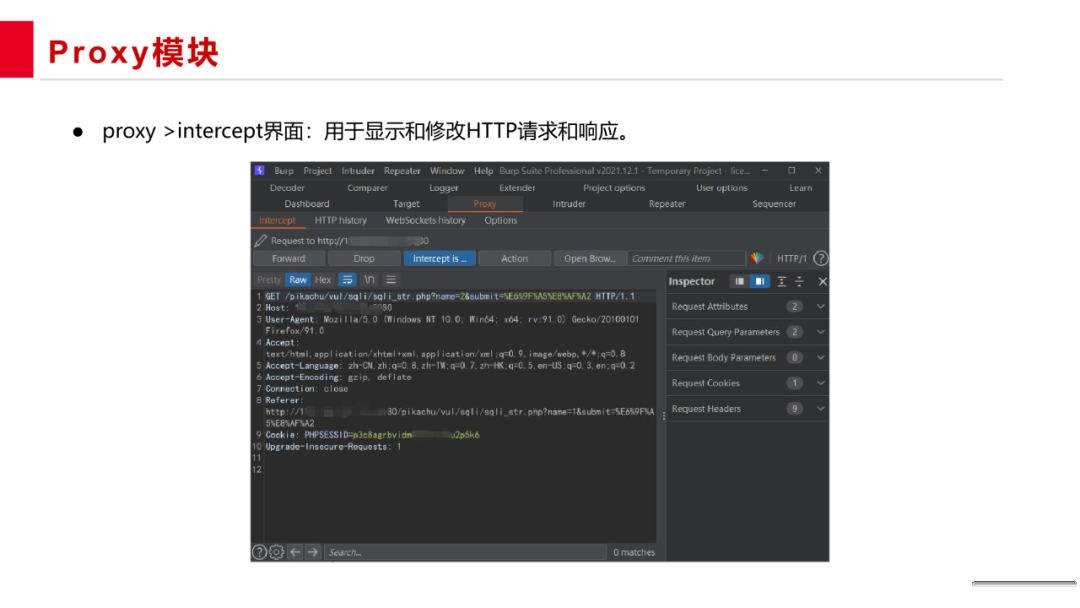Open the Repeater menu in menu bar
Image resolution: width=1080 pixels, height=608 pixels.
(402, 171)
